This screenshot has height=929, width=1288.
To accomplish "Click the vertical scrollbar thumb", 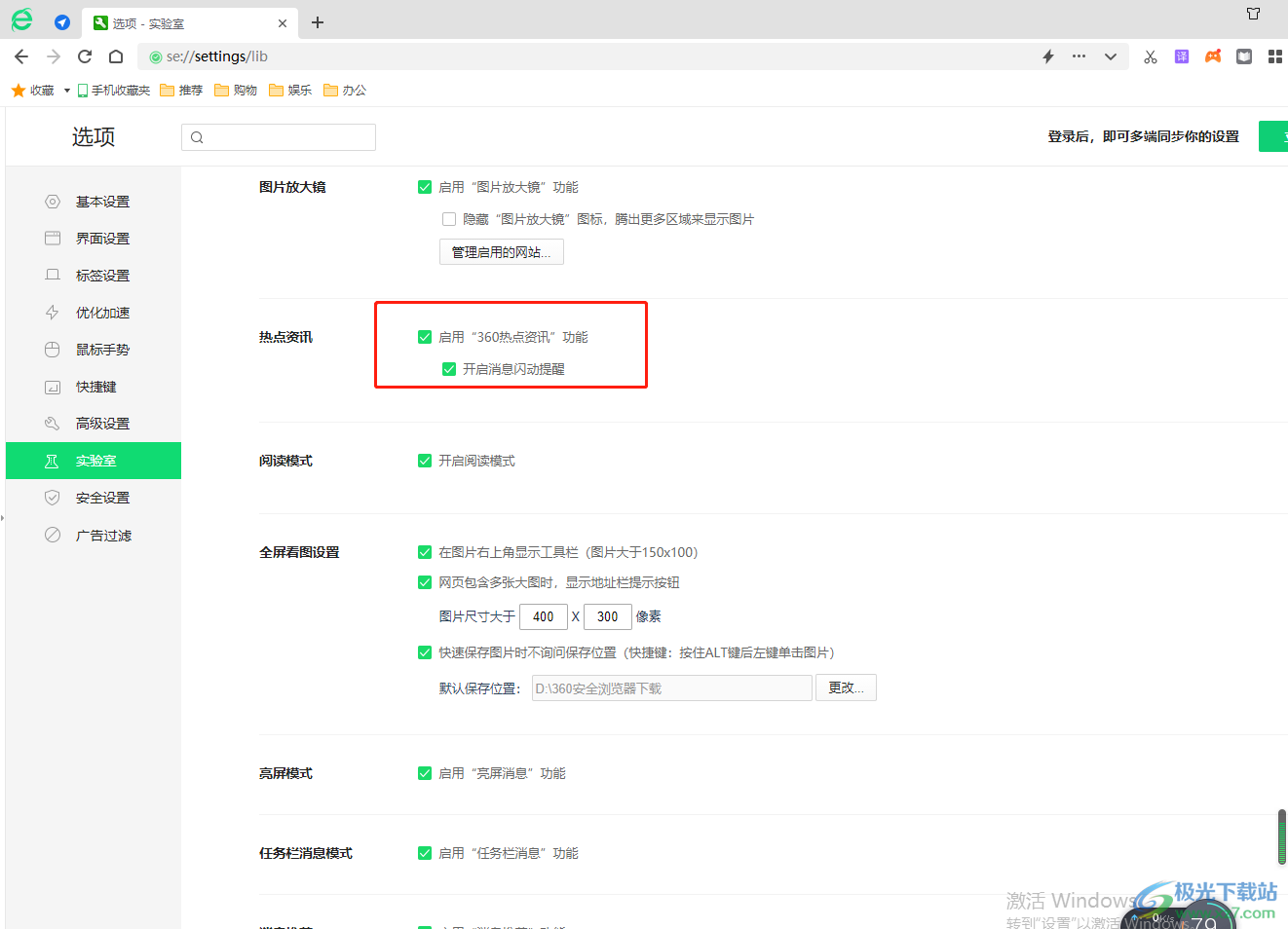I will (x=1282, y=836).
